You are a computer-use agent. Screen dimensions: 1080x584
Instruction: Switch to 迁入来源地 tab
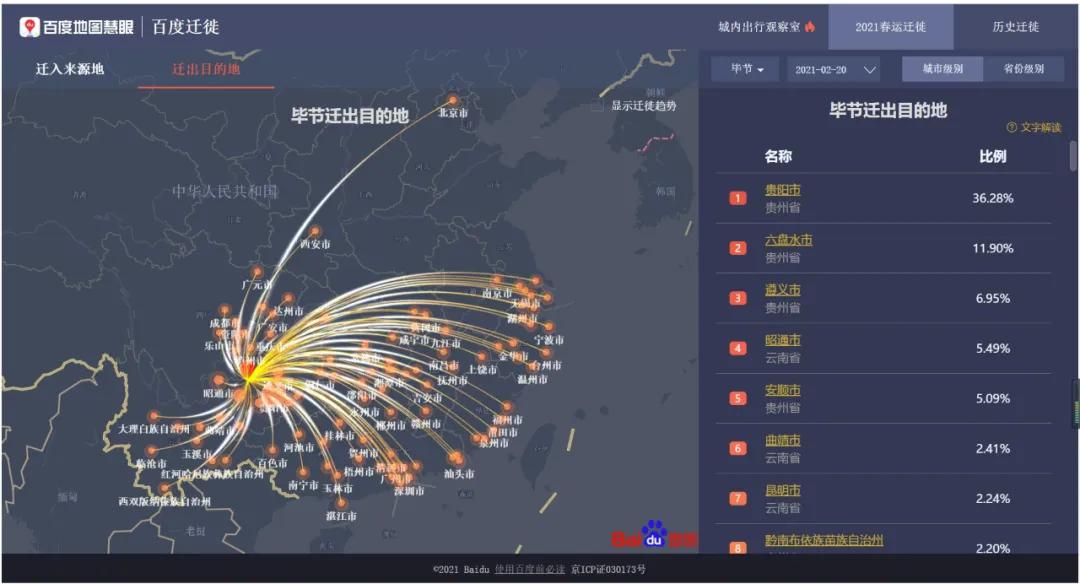pos(70,69)
